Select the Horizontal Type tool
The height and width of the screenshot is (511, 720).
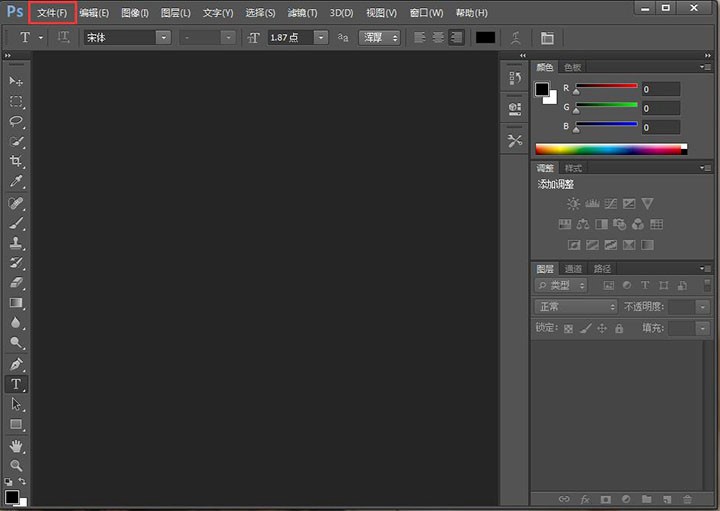[x=16, y=384]
